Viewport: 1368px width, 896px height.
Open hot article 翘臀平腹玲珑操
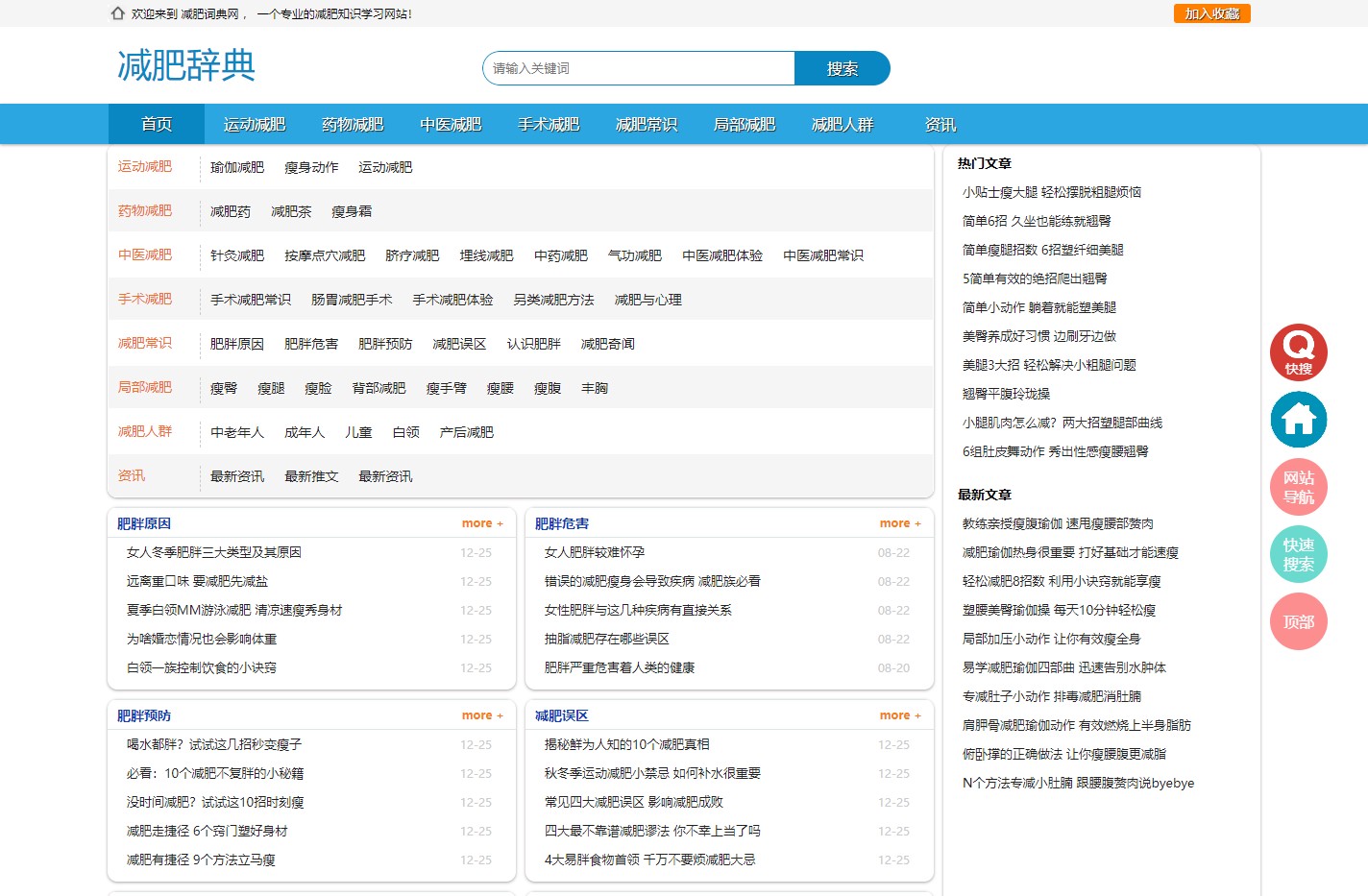point(1006,394)
